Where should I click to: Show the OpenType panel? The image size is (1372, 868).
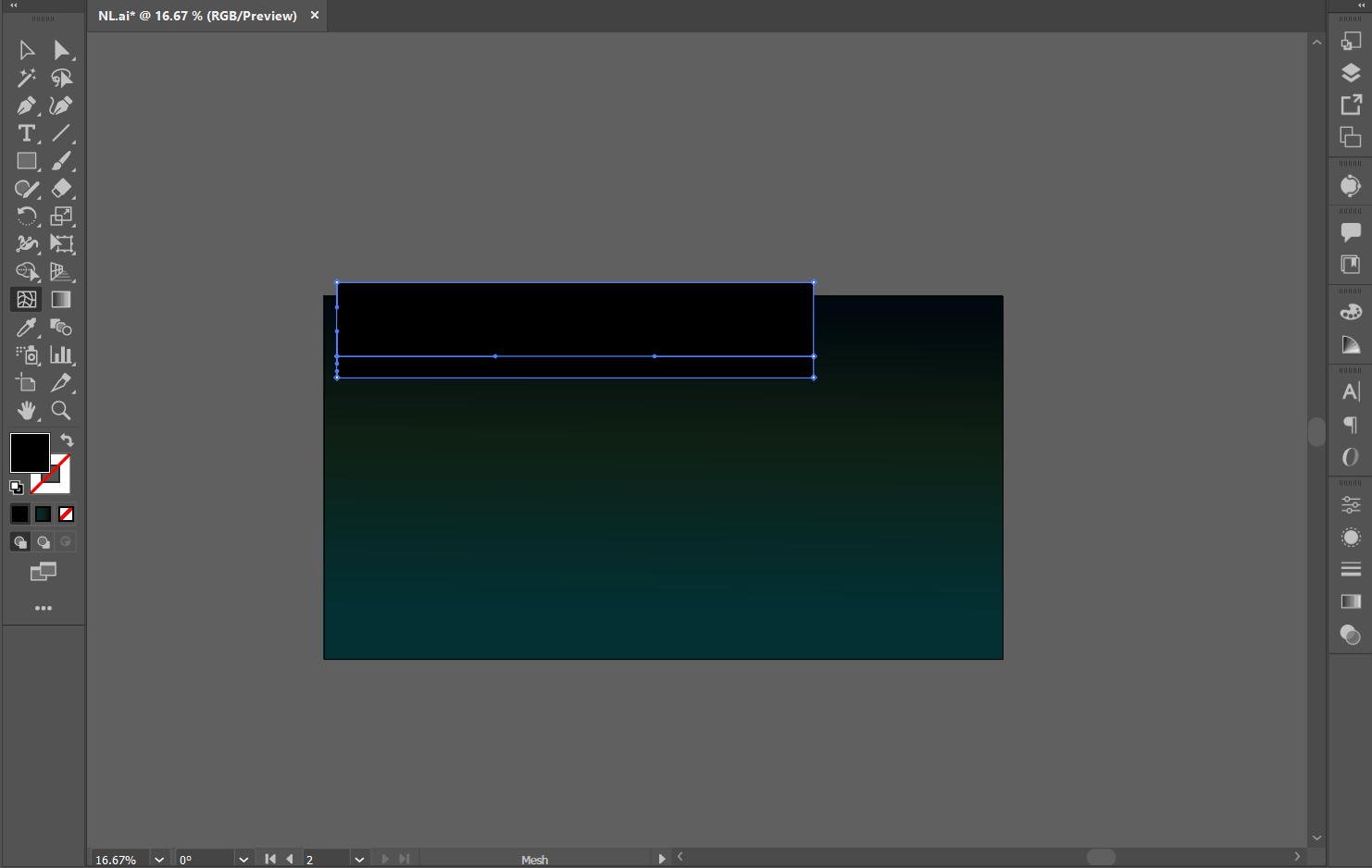coord(1351,457)
